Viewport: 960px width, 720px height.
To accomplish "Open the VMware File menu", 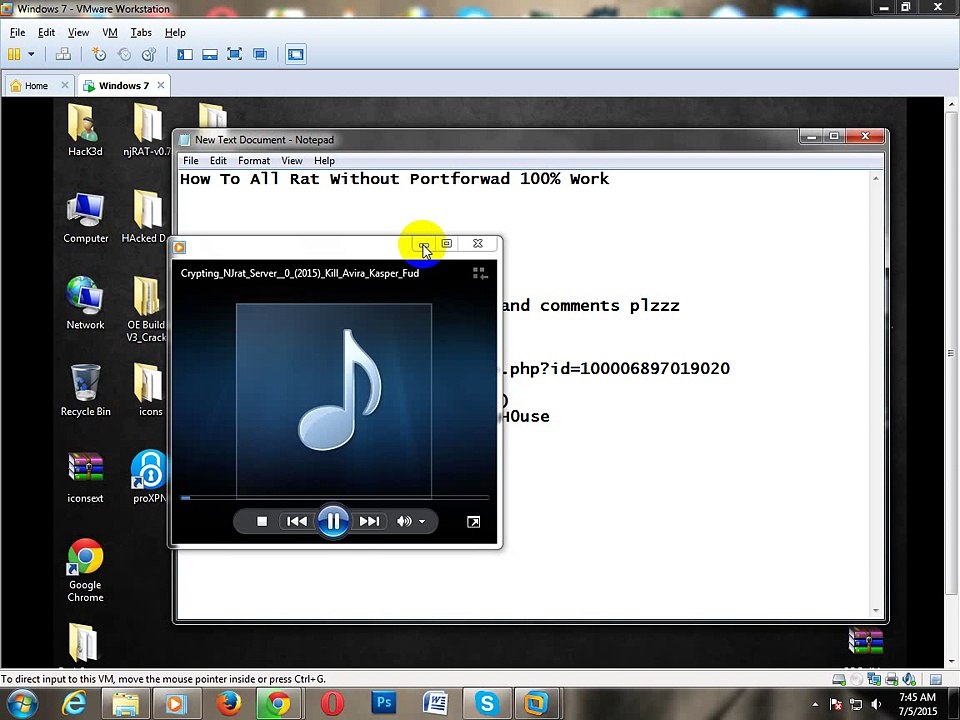I will 17,32.
